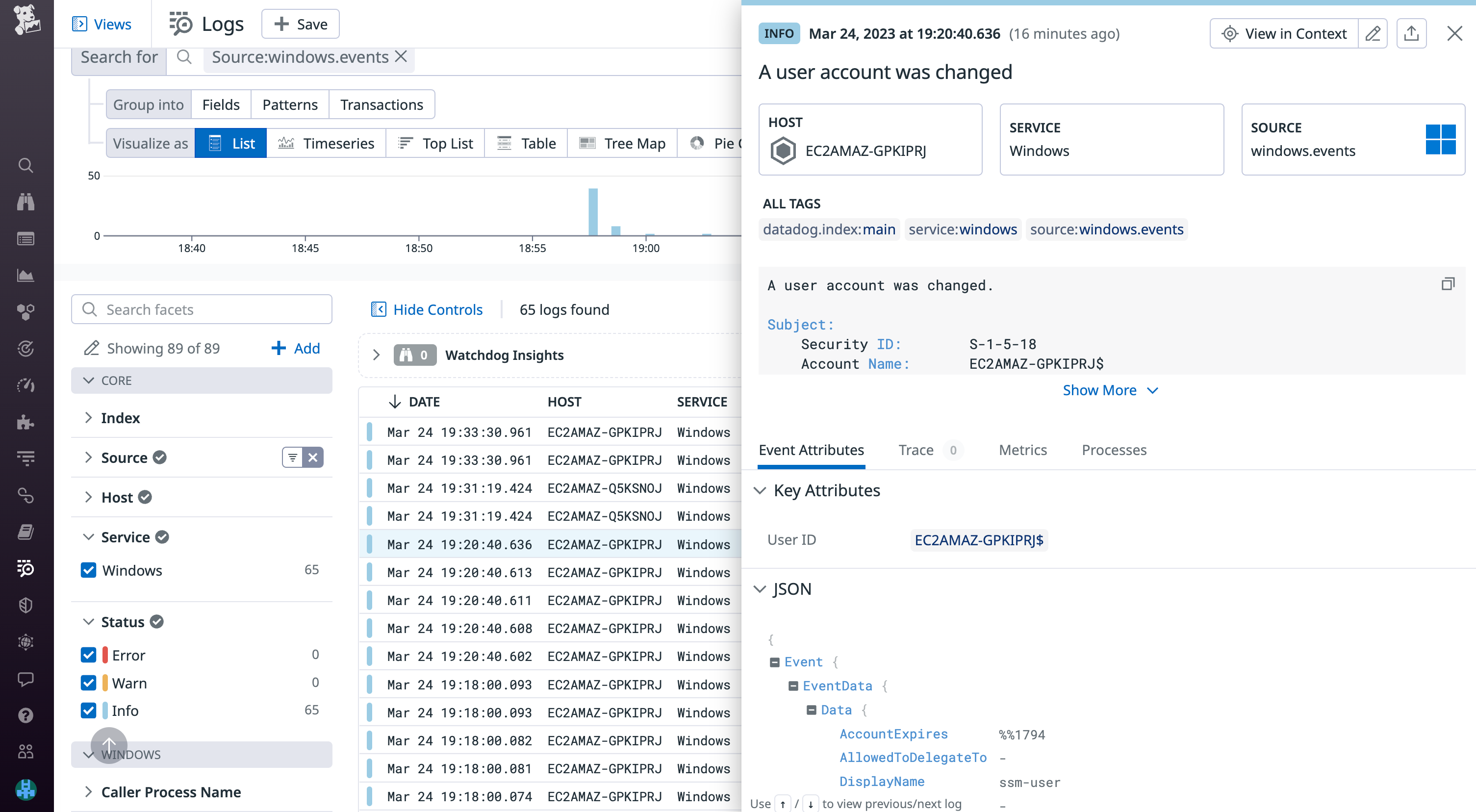This screenshot has height=812, width=1476.
Task: Expand the Watchdog Insights row
Action: [x=377, y=355]
